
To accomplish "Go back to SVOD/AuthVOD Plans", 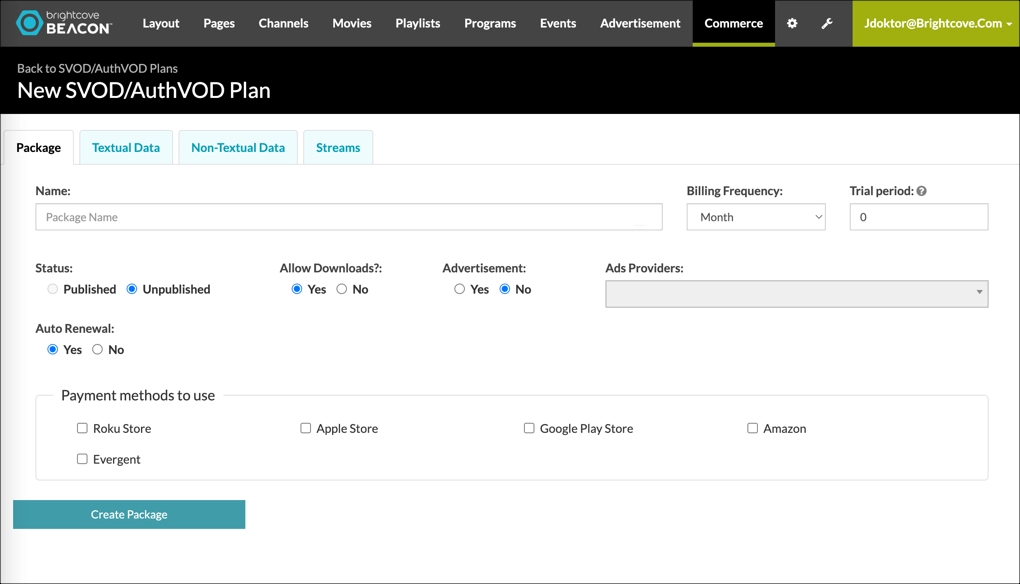I will (97, 68).
